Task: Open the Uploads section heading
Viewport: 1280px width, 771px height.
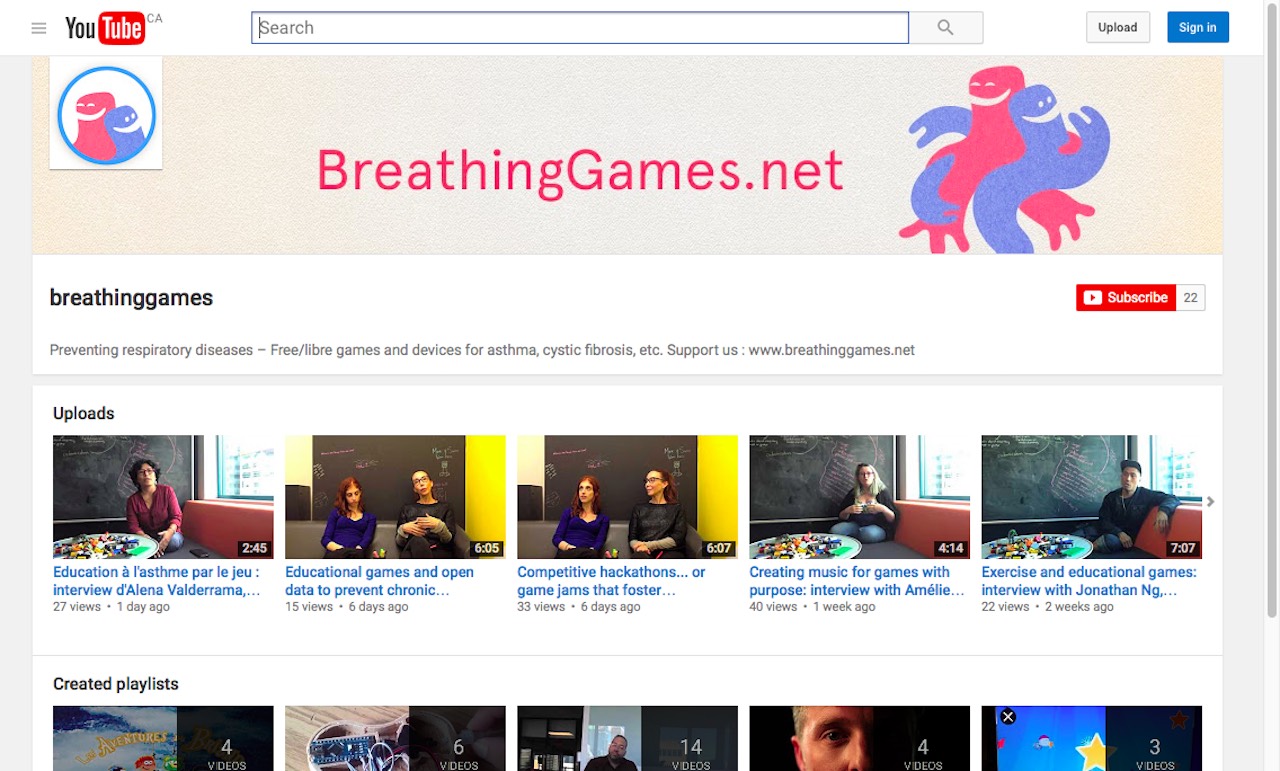Action: click(x=84, y=414)
